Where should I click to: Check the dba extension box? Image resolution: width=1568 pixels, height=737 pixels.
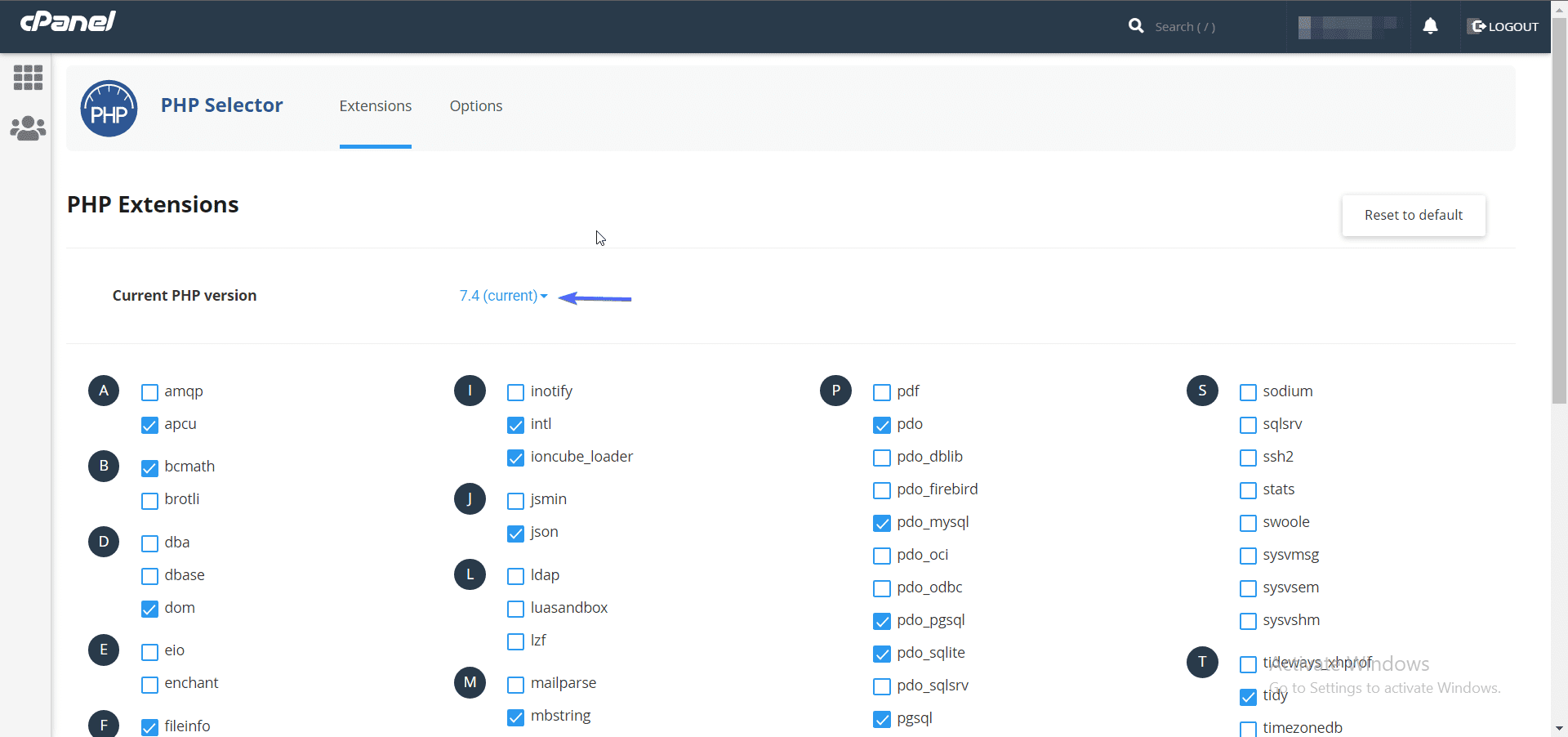click(x=149, y=543)
